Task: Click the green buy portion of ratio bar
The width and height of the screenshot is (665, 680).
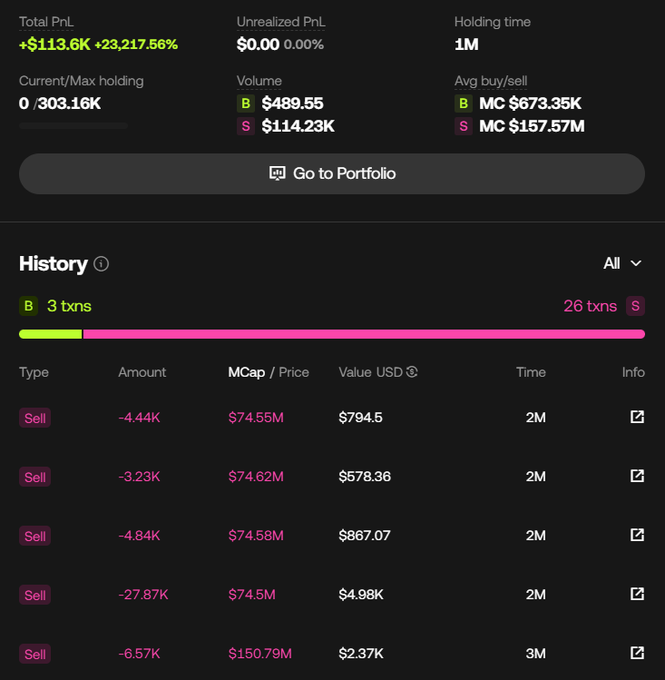Action: tap(50, 334)
